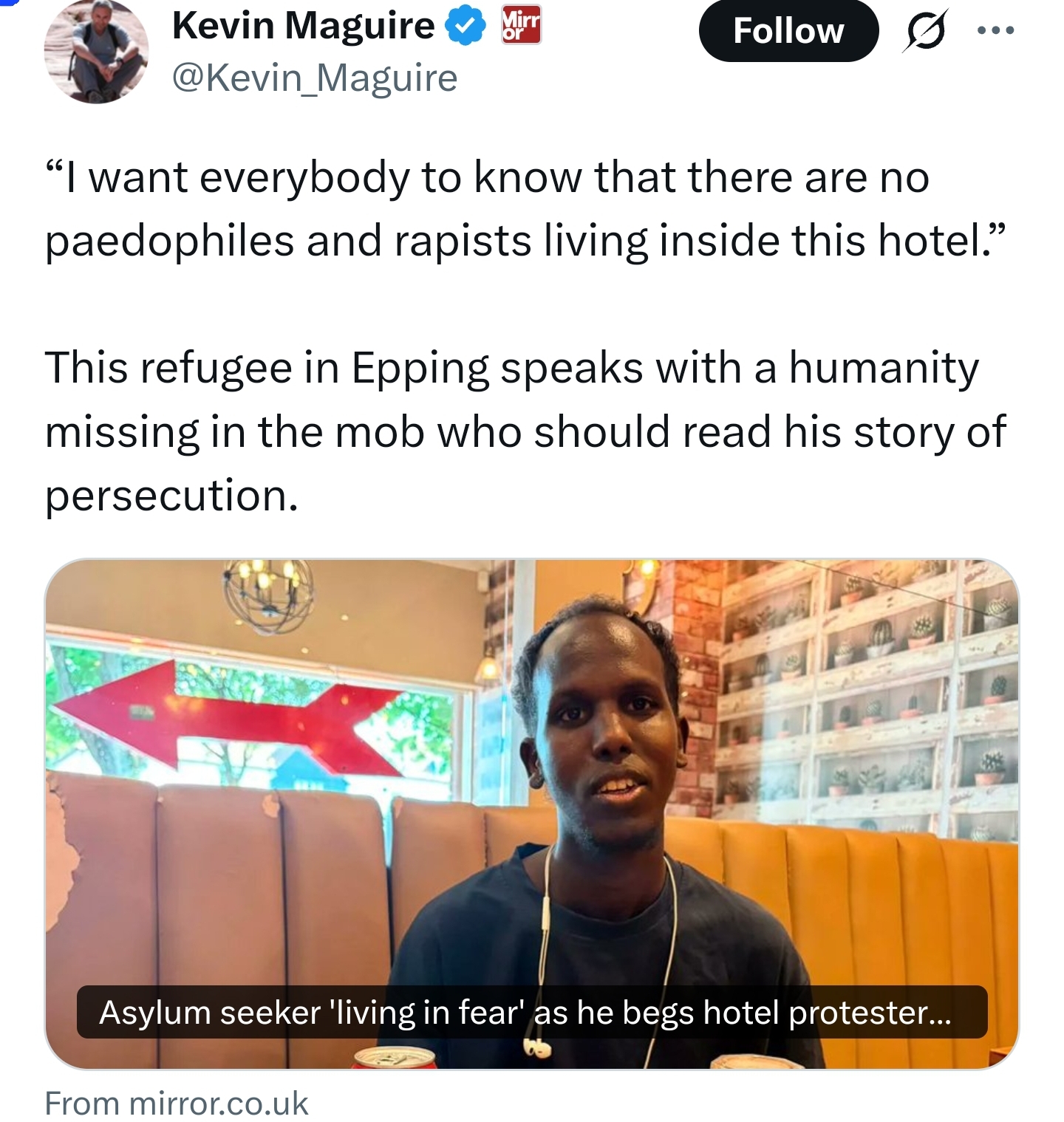Open the three-dot more options menu
Image resolution: width=1064 pixels, height=1122 pixels.
[x=995, y=30]
